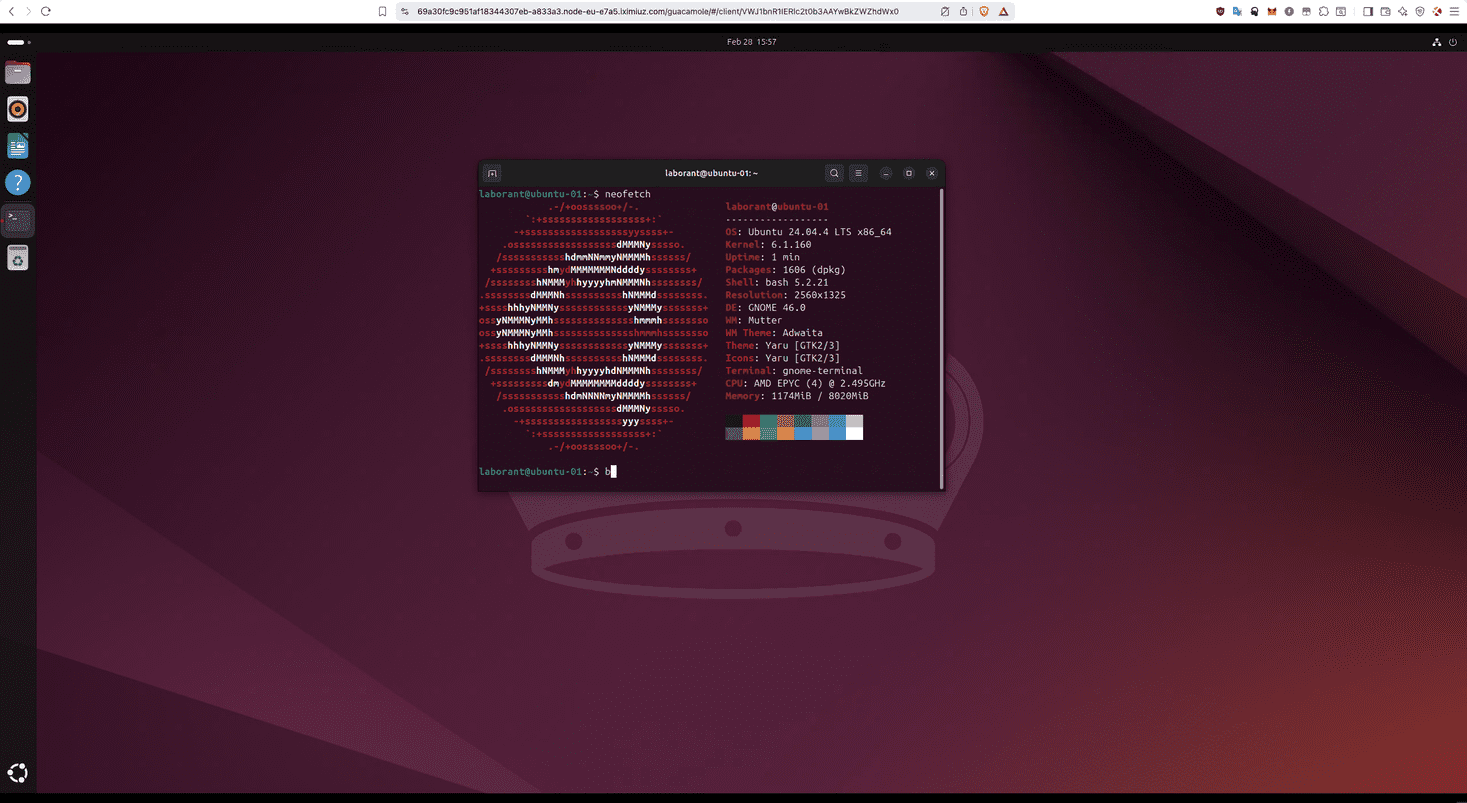Open the terminal hamburger menu

(858, 173)
